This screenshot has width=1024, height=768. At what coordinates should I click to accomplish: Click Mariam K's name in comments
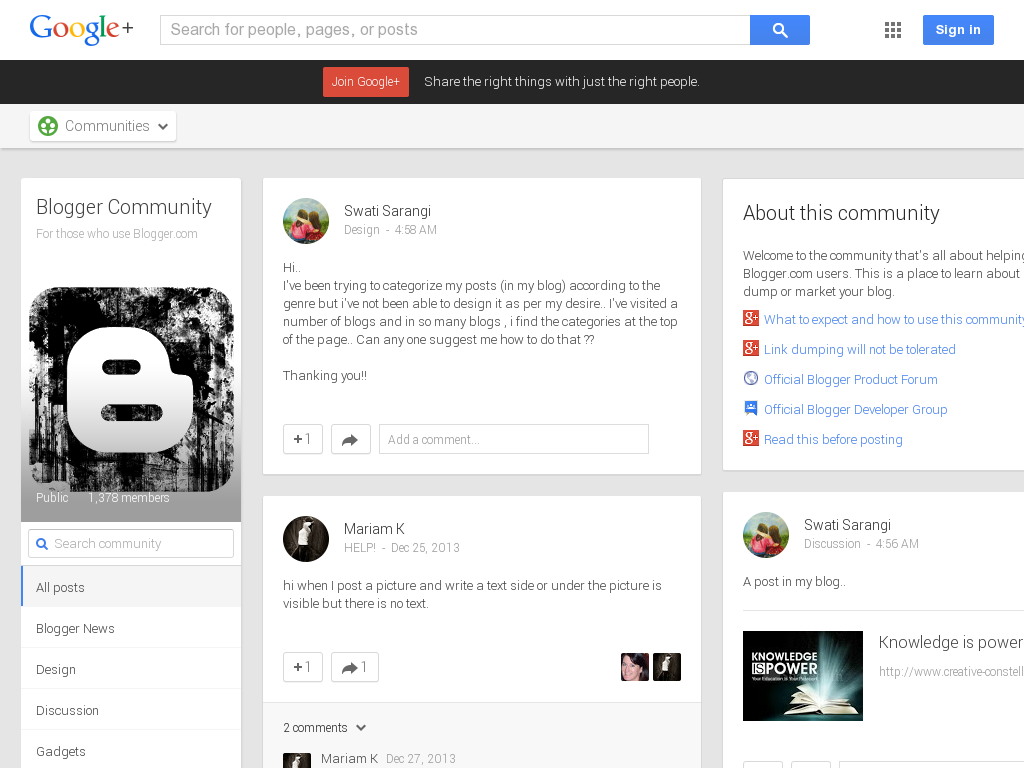tap(349, 759)
